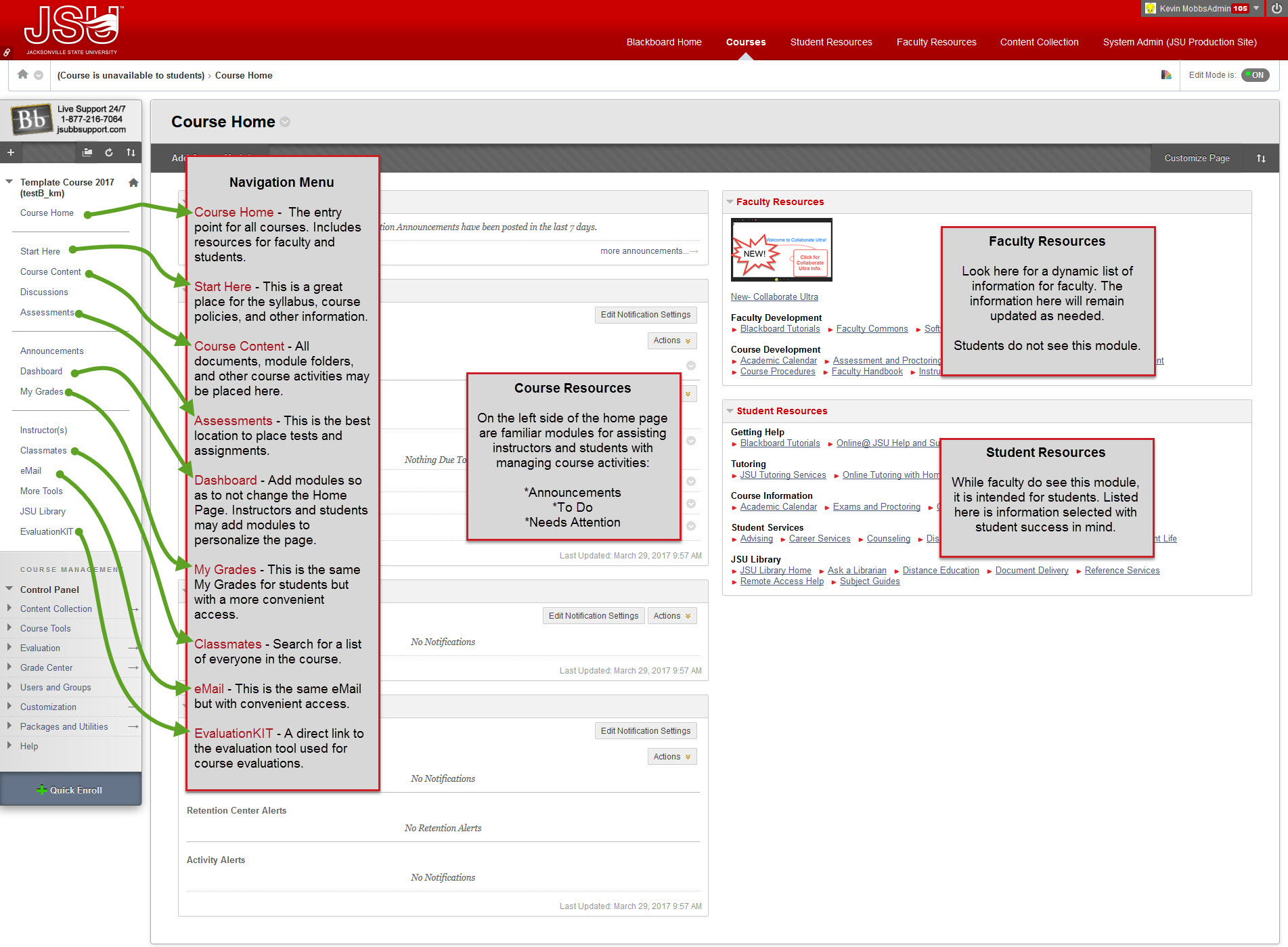Open Blackboard Home tab
Viewport: 1288px width, 947px height.
click(x=664, y=42)
